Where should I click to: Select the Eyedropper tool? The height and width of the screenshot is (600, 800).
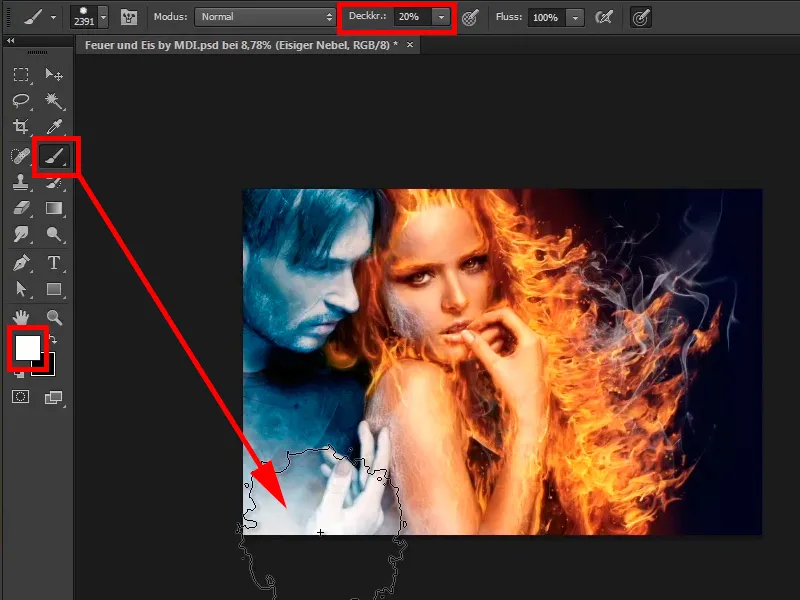tap(54, 126)
